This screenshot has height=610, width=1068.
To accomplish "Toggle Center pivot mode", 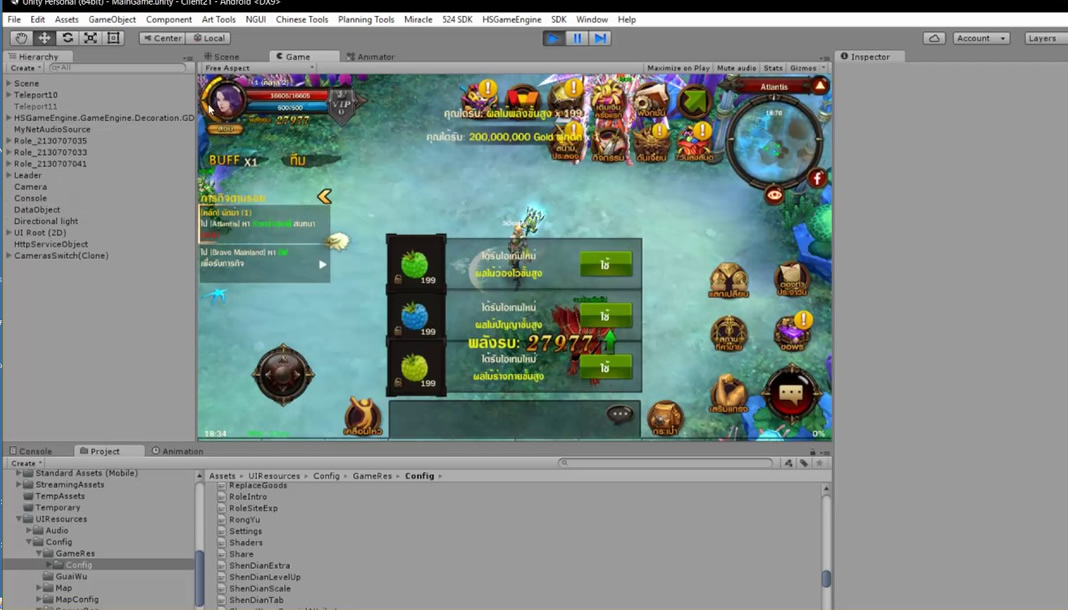I will 161,37.
